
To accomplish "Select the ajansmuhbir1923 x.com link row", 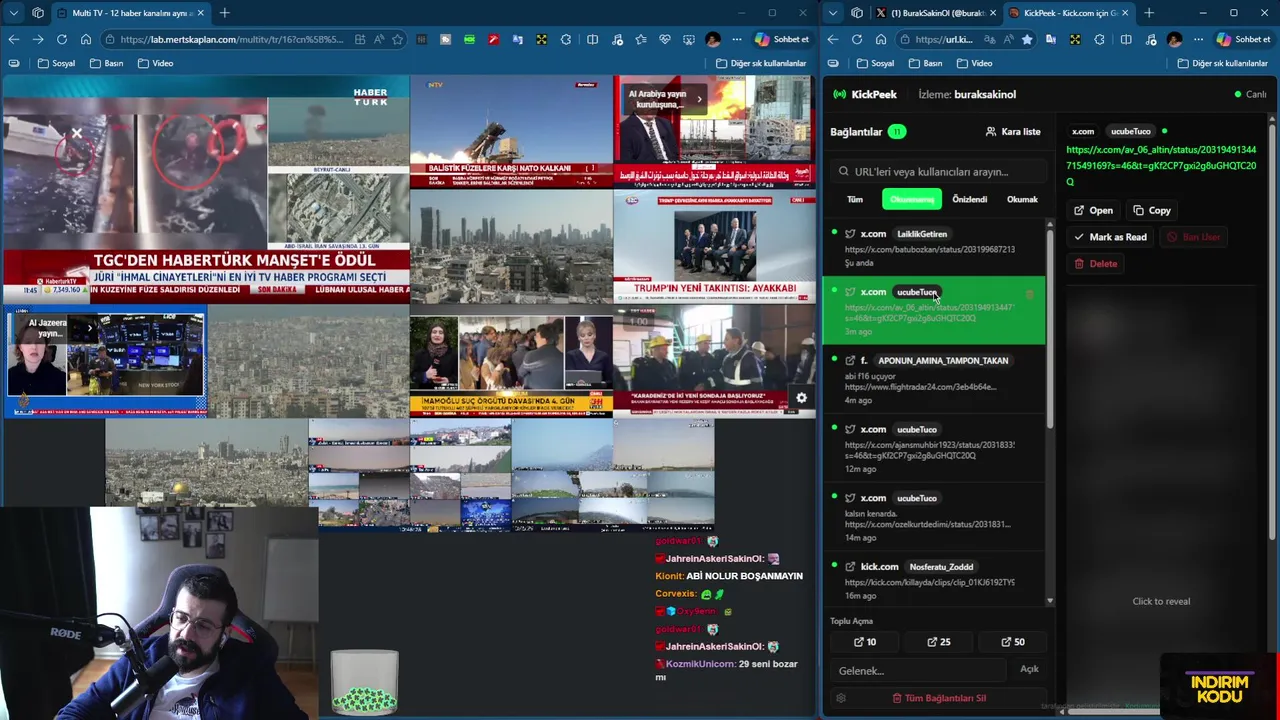I will click(934, 448).
